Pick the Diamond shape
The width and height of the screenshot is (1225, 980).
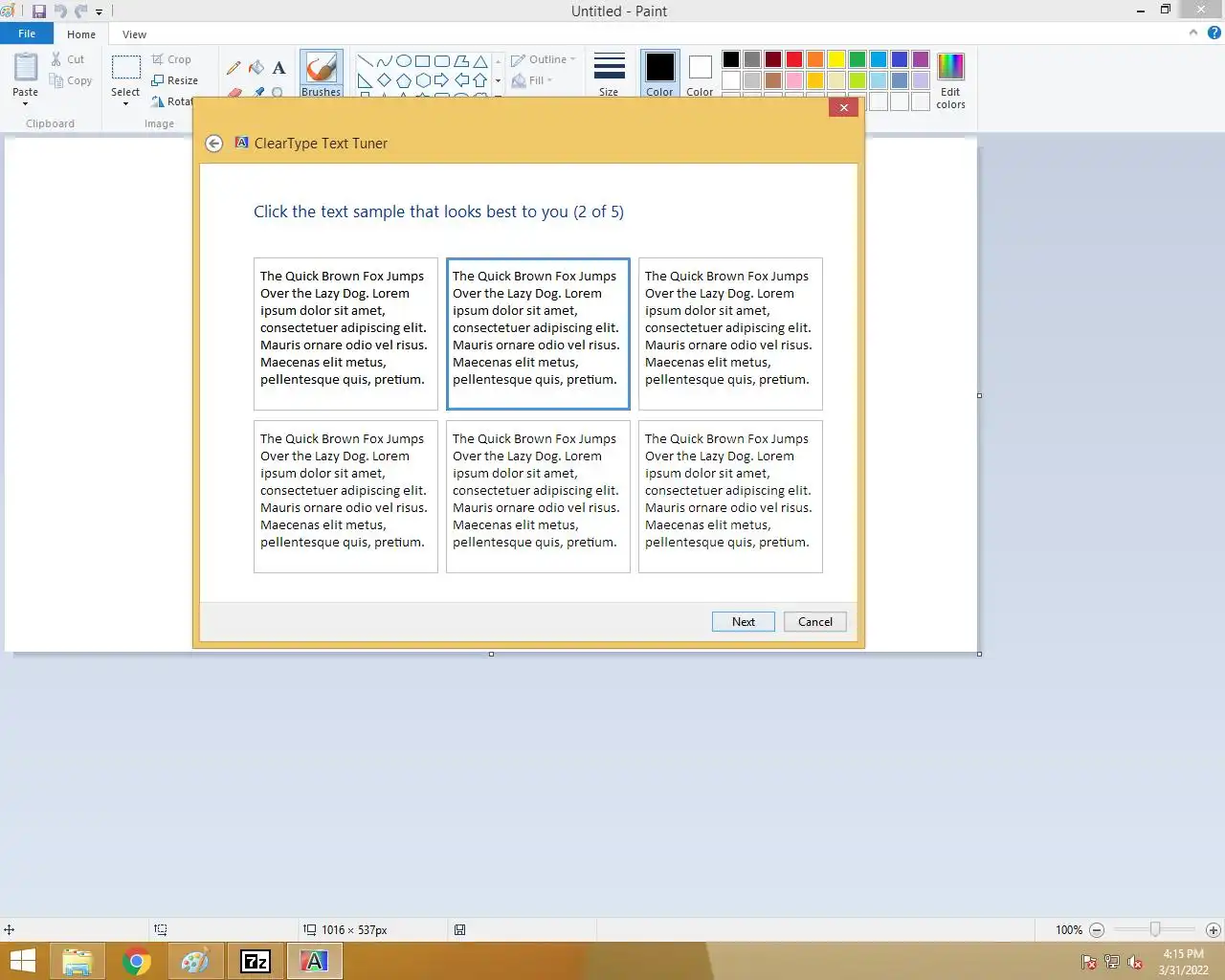point(384,80)
